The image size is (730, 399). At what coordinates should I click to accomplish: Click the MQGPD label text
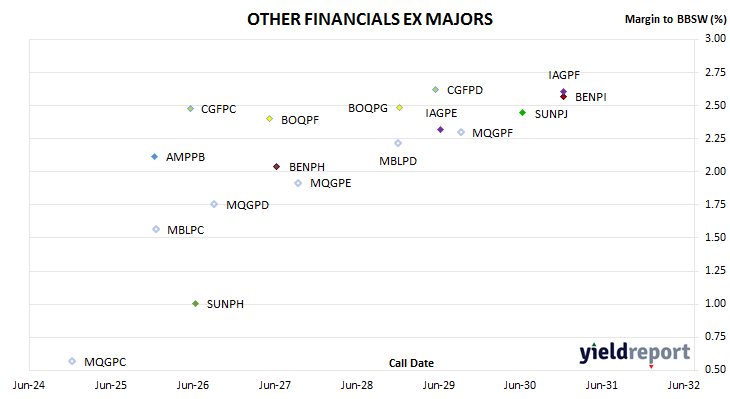click(x=248, y=205)
